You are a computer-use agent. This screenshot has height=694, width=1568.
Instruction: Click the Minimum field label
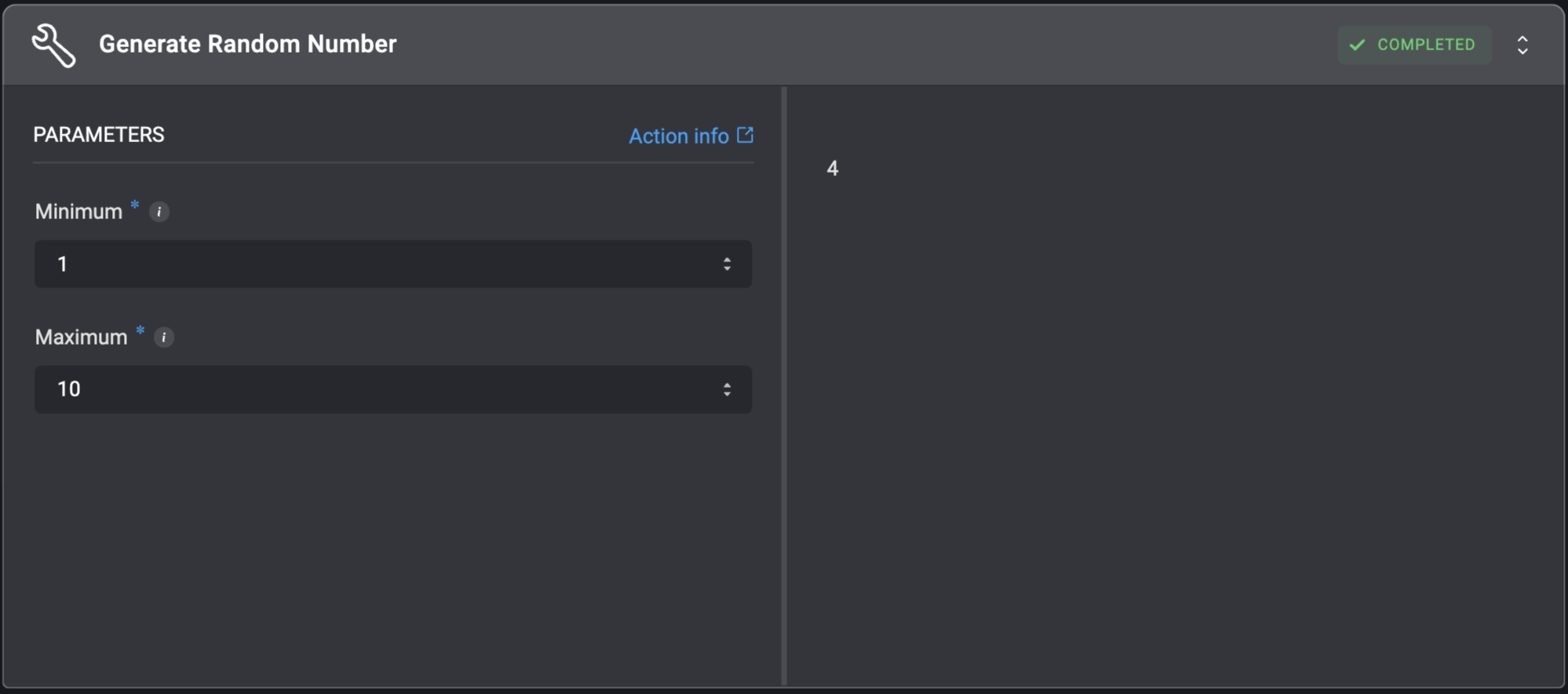pos(78,212)
